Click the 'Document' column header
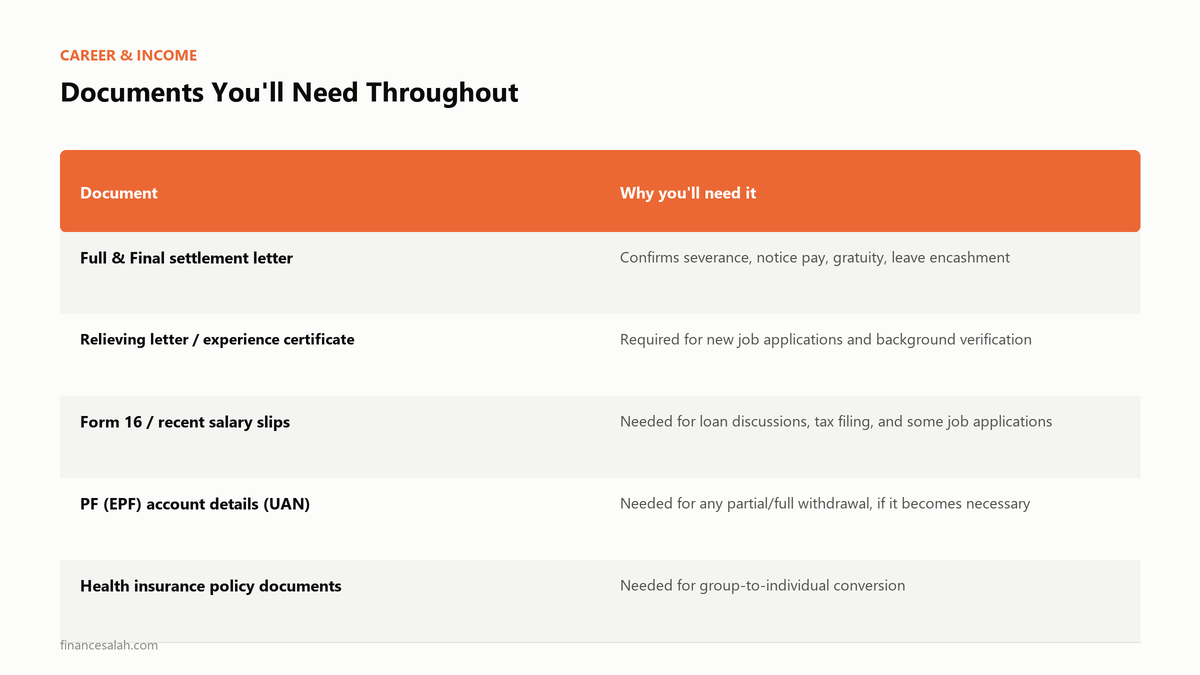 click(x=119, y=193)
